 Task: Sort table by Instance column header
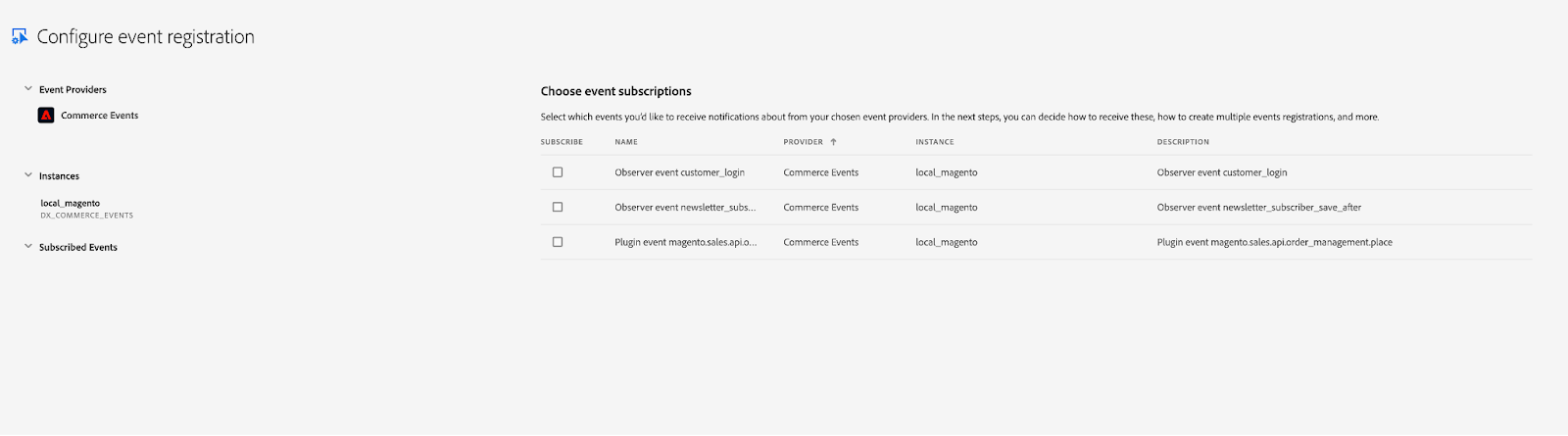coord(935,142)
